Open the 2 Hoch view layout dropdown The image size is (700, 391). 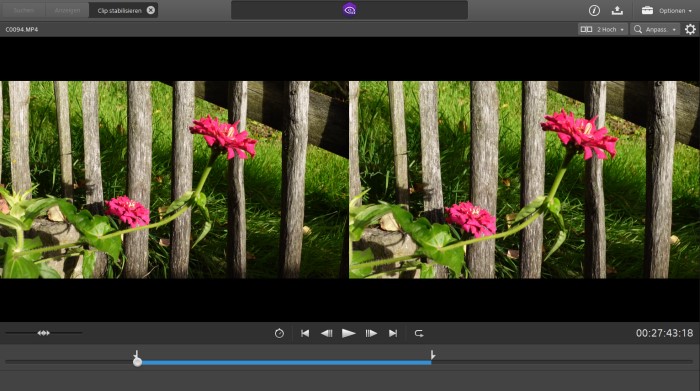click(602, 29)
